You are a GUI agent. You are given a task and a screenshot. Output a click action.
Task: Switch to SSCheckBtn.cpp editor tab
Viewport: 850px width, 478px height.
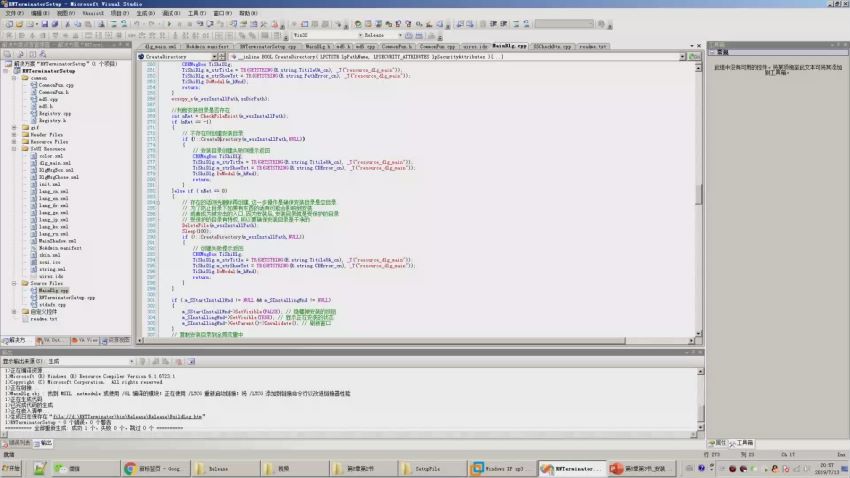click(552, 47)
